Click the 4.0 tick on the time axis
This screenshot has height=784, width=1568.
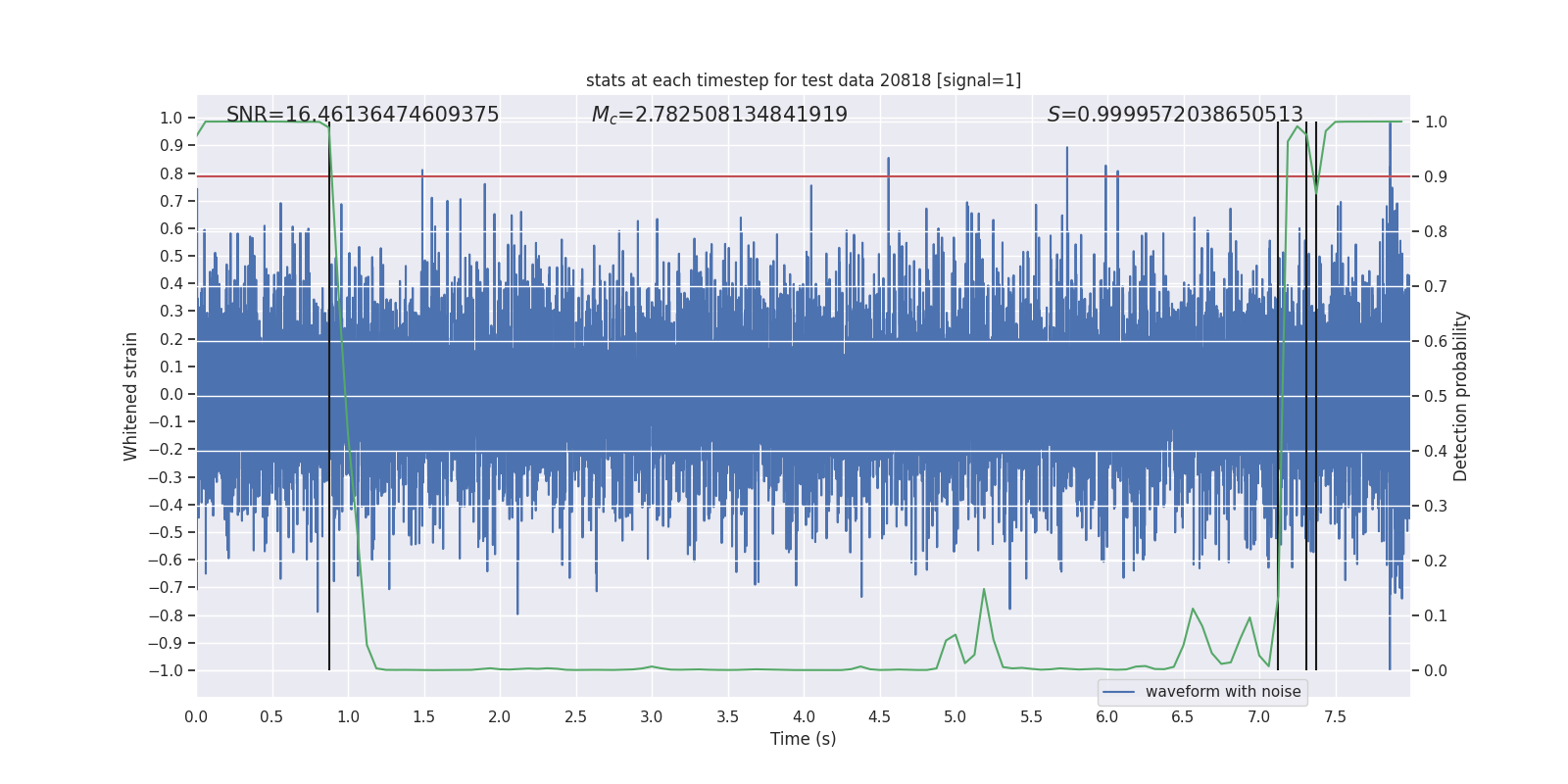(x=804, y=716)
